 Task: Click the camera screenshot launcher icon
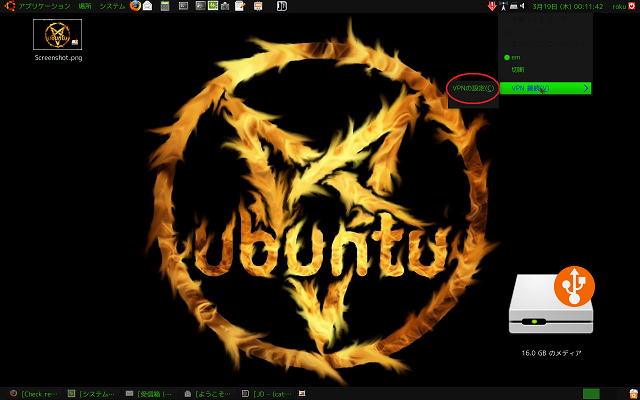click(x=225, y=6)
